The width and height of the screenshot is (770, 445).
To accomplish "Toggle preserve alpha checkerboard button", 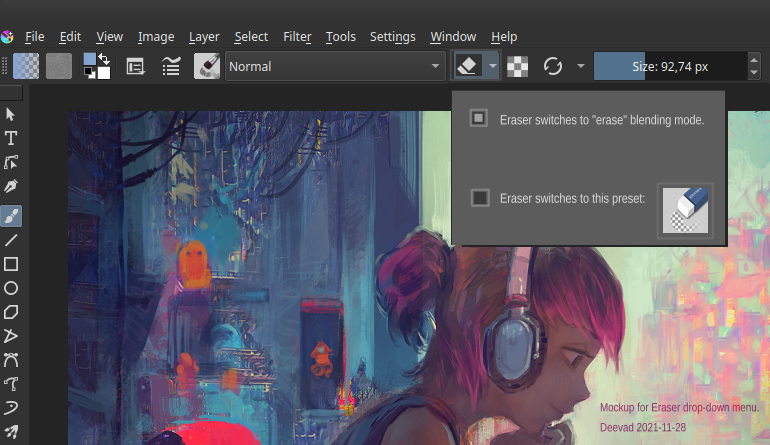I will coord(517,66).
